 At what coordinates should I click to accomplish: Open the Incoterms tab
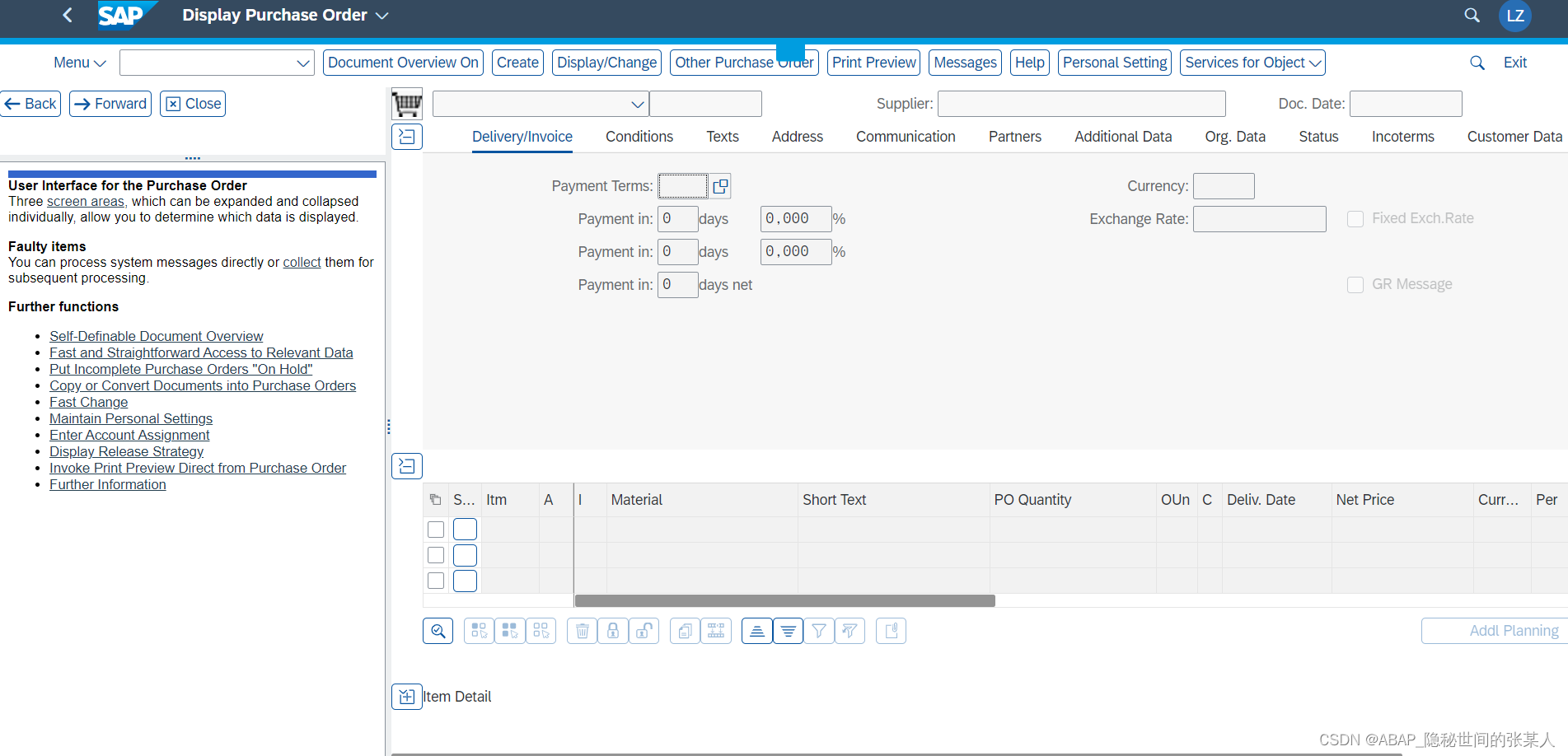coord(1402,137)
